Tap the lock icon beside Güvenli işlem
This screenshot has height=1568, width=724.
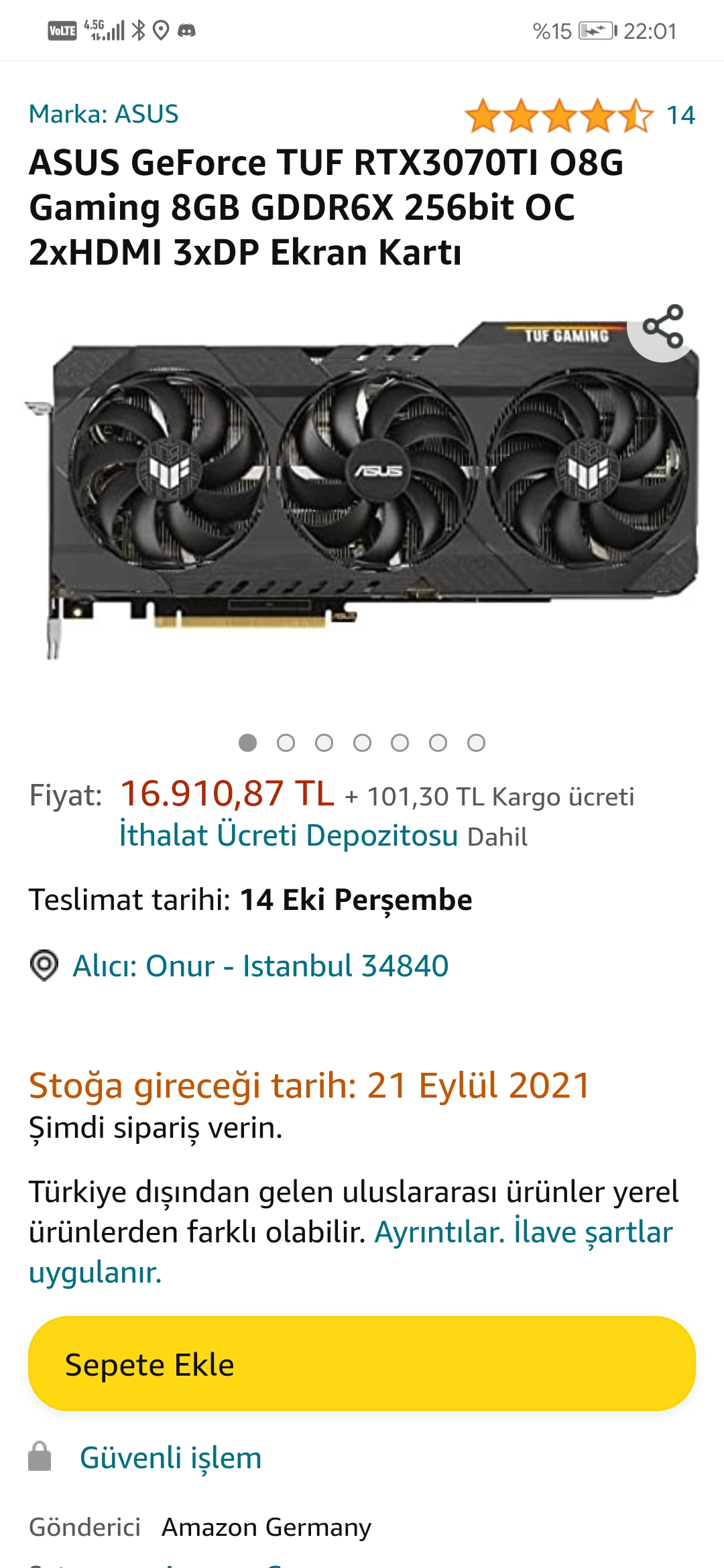click(40, 1456)
